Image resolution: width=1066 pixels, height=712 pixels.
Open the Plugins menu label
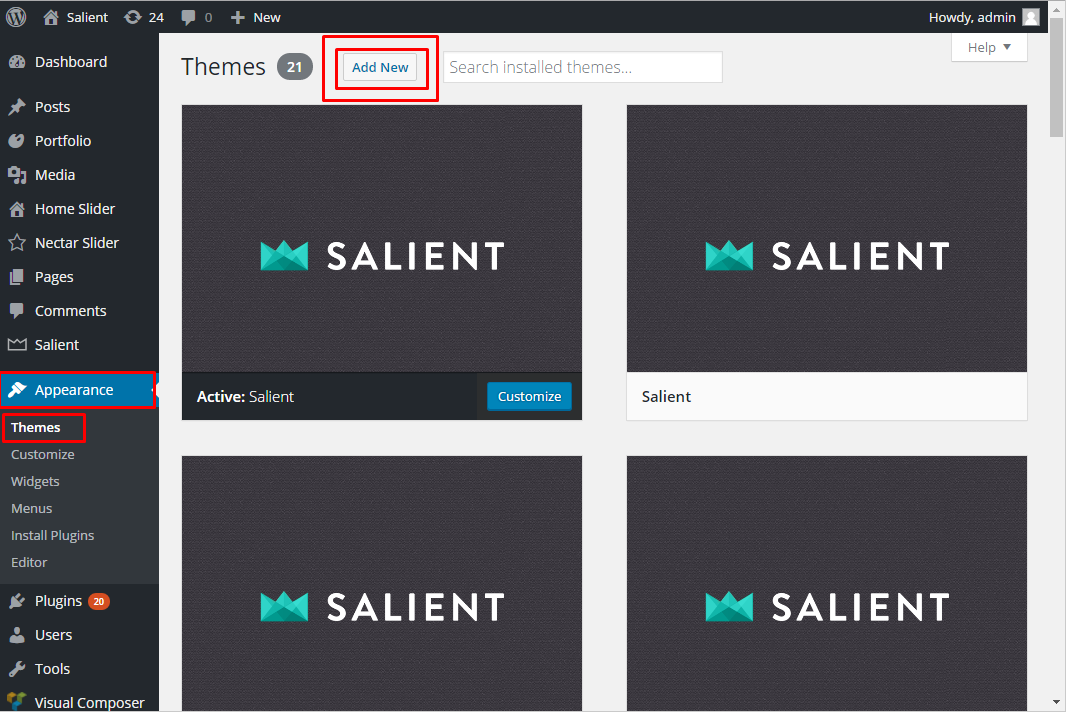point(58,601)
